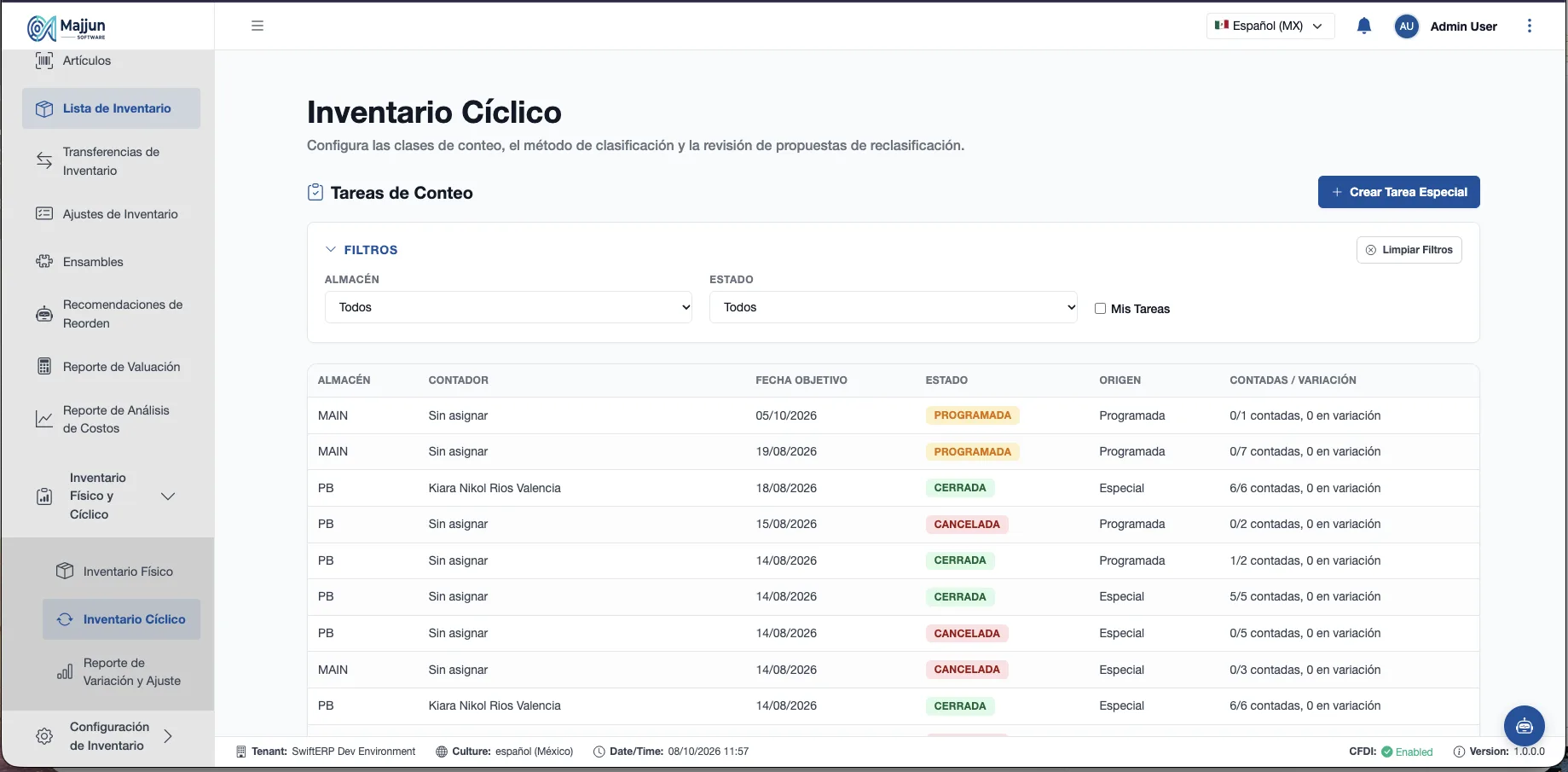The image size is (1568, 772).
Task: Enable the Mis Tareas checkbox
Action: pos(1100,309)
